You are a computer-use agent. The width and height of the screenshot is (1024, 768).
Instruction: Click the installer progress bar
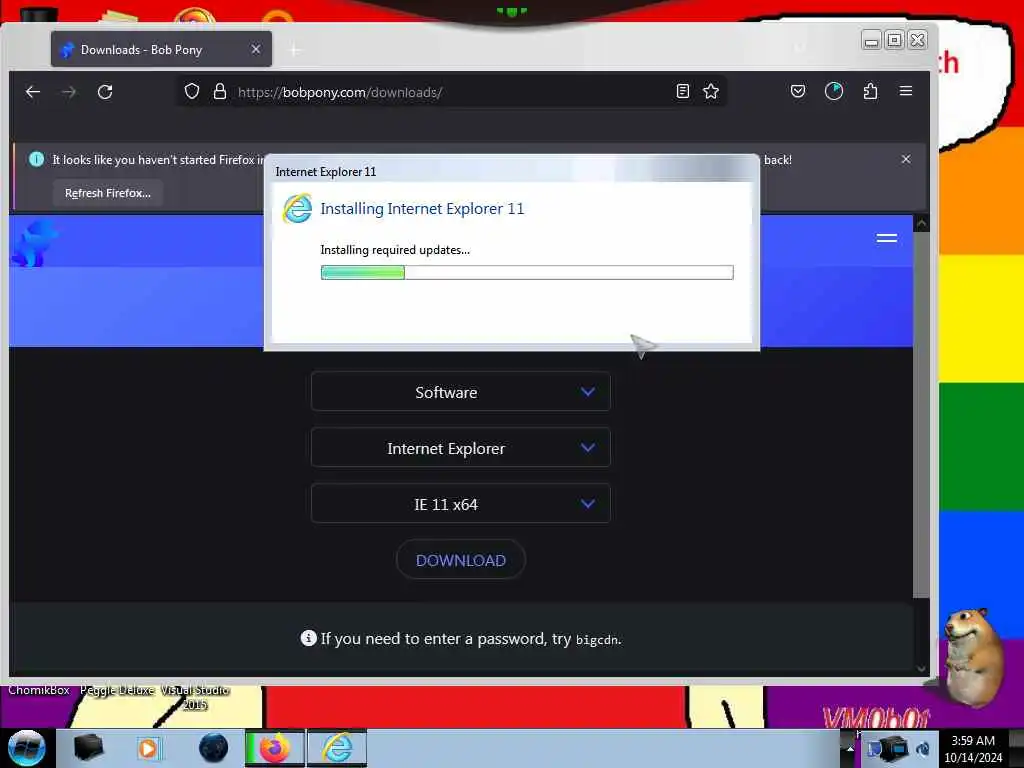click(527, 272)
